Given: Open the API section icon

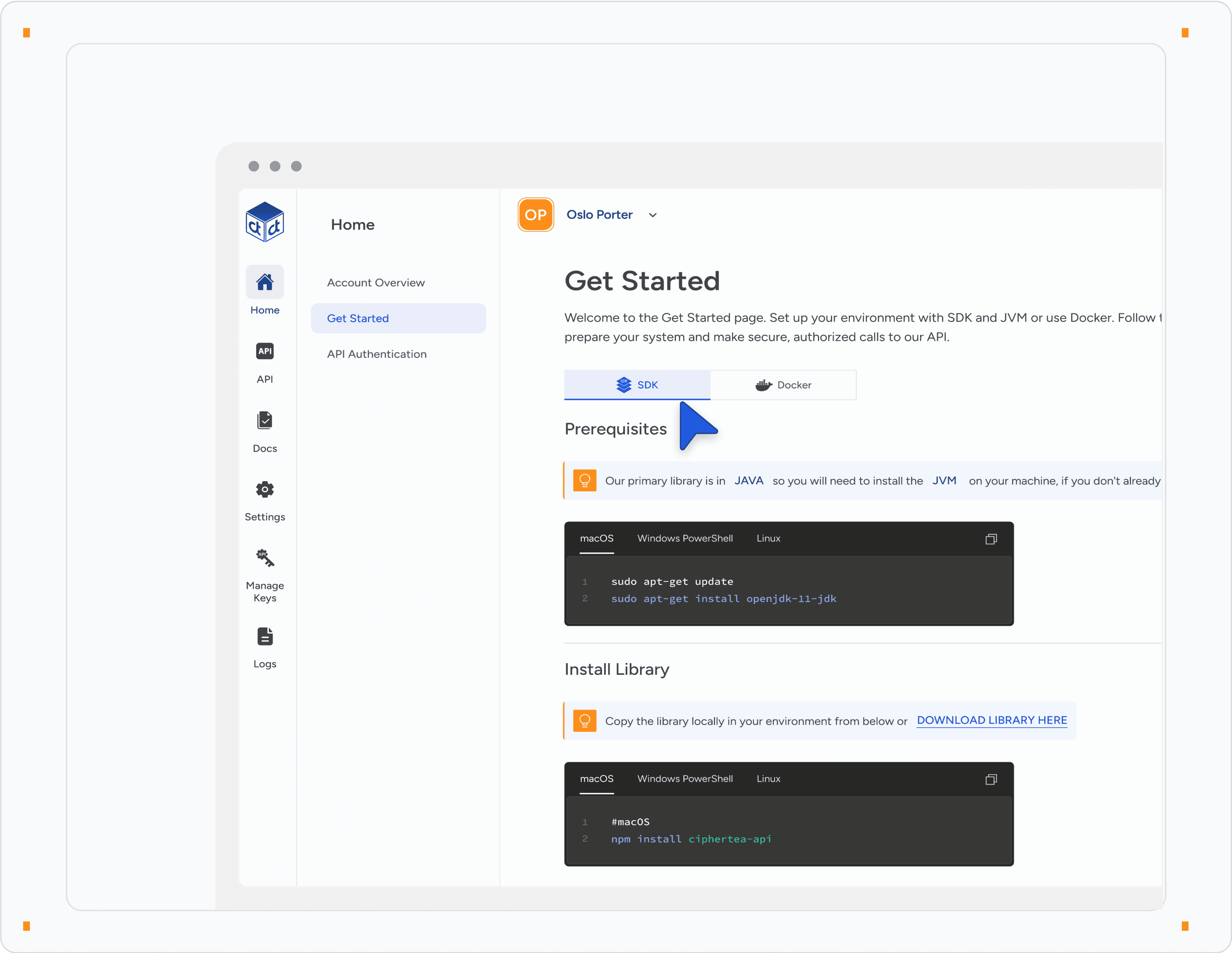Looking at the screenshot, I should [264, 351].
